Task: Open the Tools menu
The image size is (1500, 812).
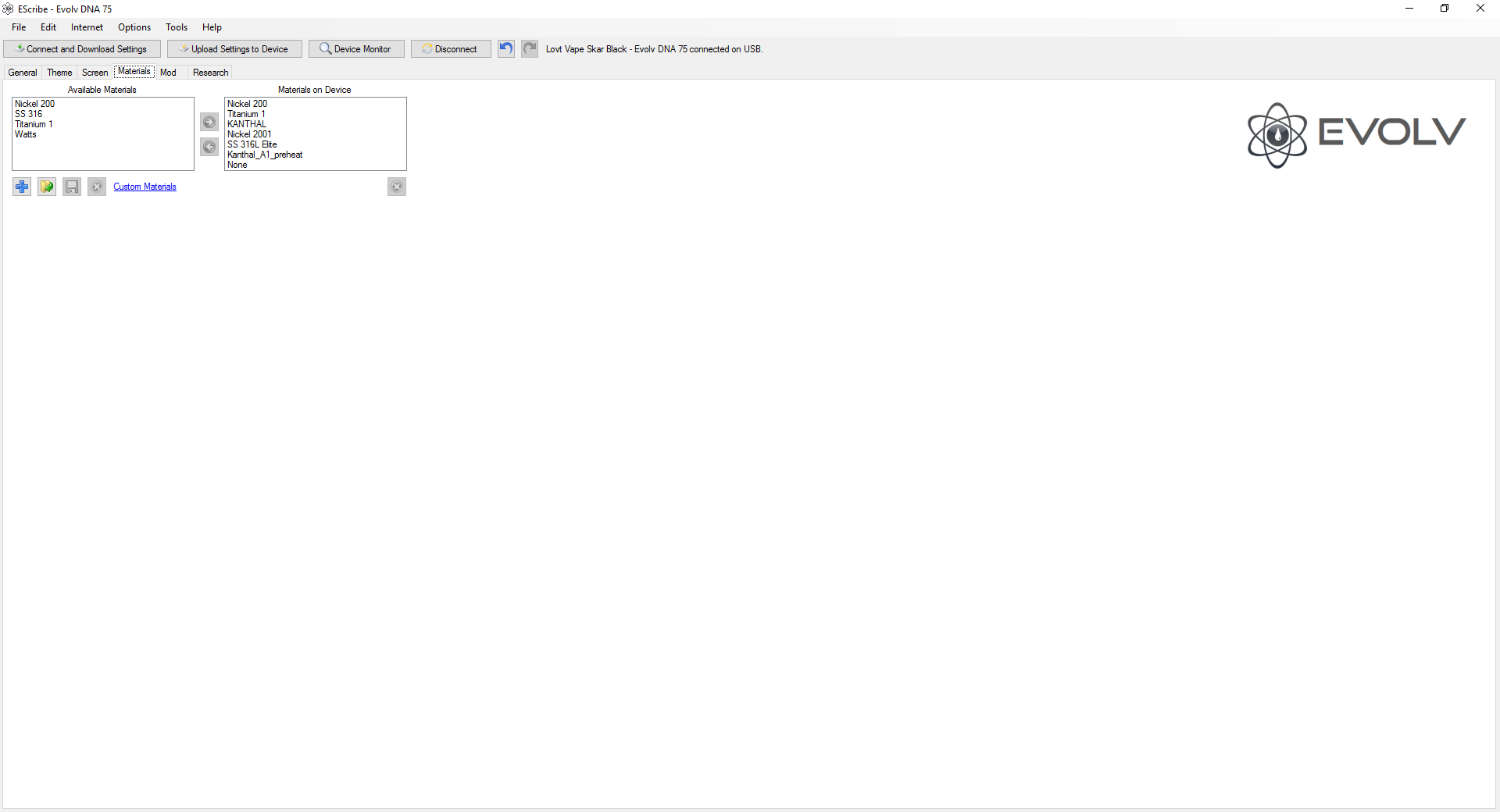Action: tap(177, 27)
